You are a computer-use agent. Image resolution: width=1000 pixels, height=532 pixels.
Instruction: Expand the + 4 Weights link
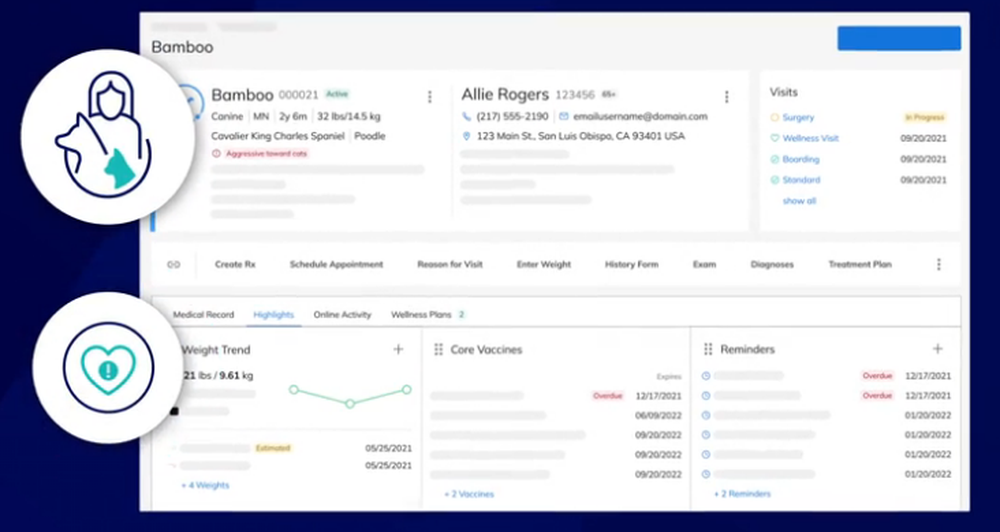click(205, 485)
